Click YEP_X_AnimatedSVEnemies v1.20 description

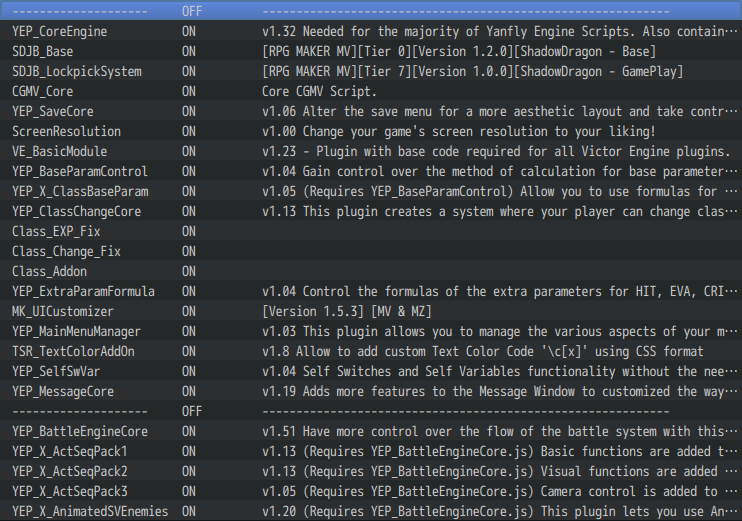[x=500, y=512]
